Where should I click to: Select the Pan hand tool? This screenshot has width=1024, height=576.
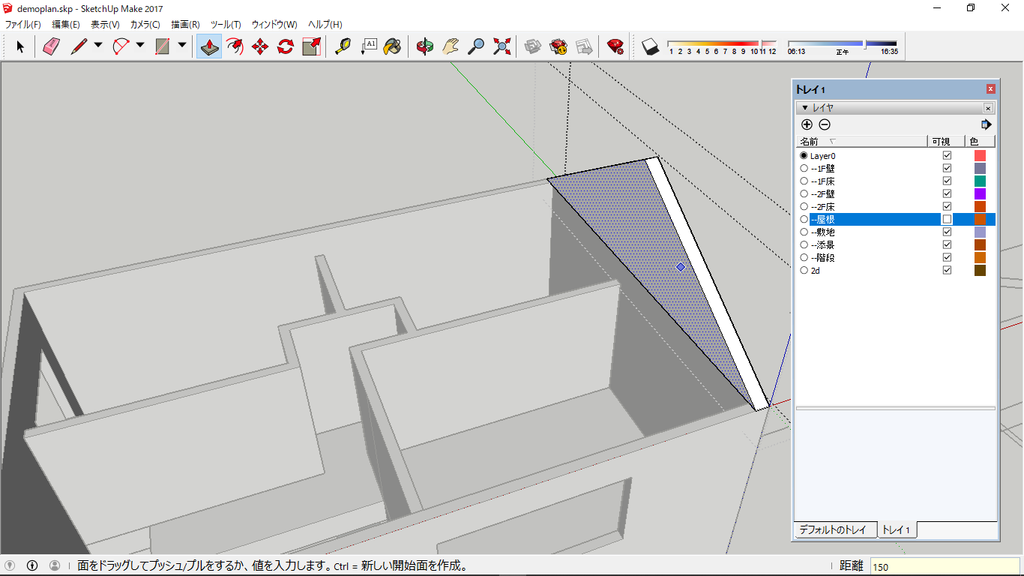click(x=451, y=46)
